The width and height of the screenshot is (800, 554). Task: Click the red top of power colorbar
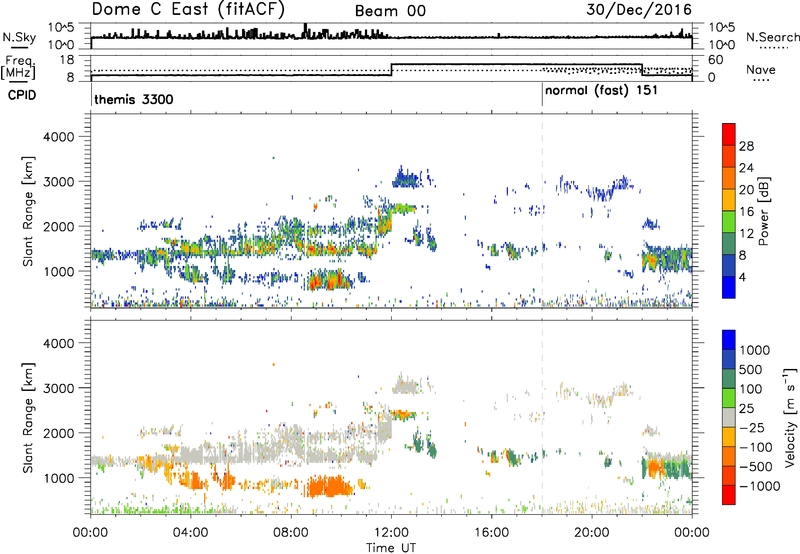[x=729, y=134]
